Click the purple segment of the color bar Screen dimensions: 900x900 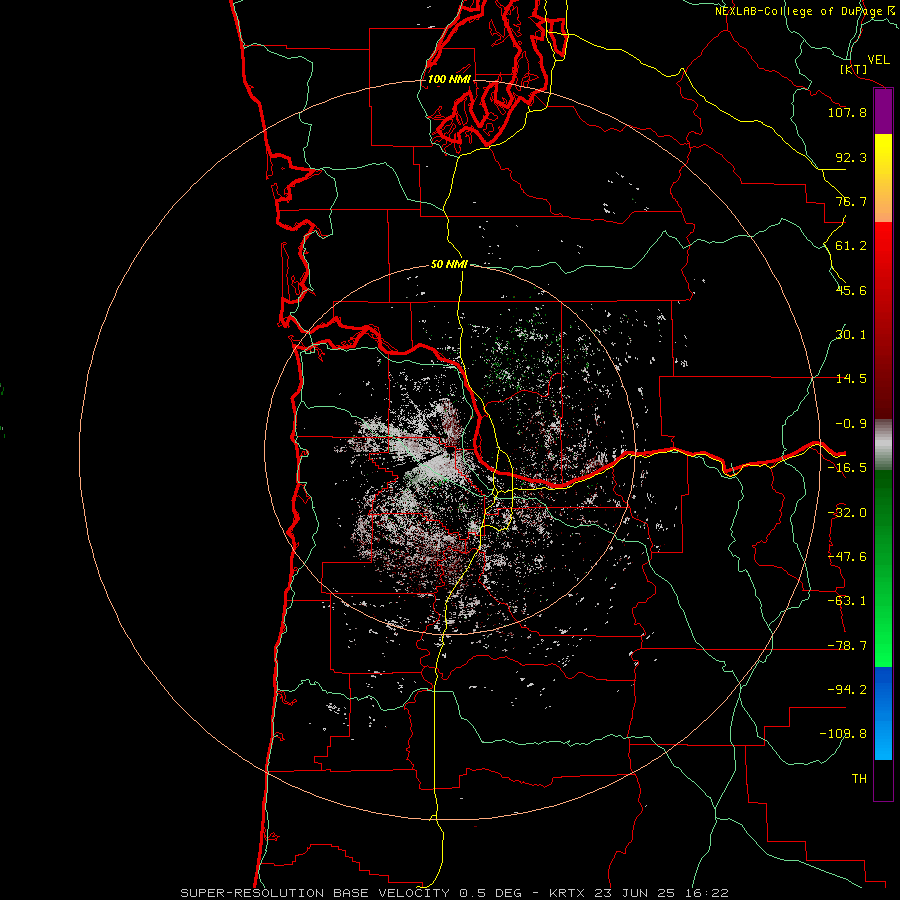coord(883,112)
